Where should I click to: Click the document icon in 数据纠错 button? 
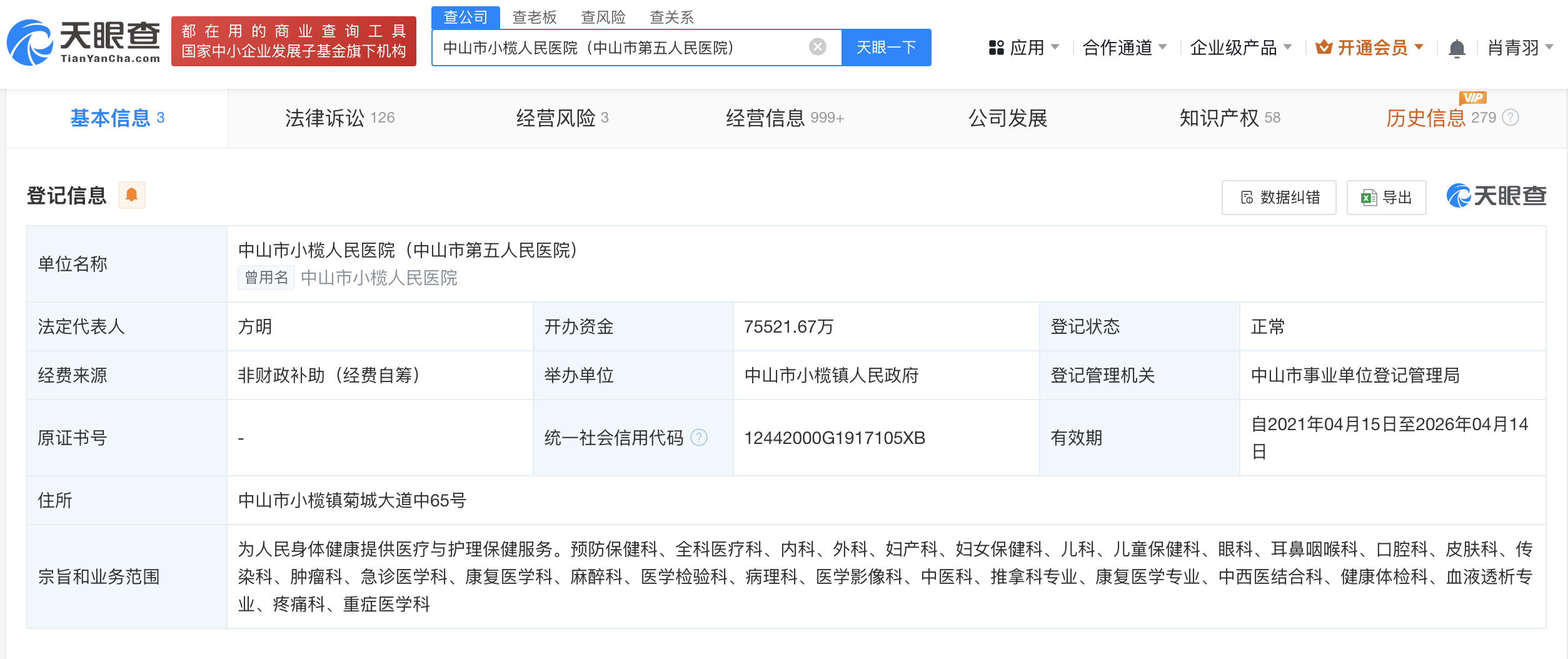pos(1247,198)
